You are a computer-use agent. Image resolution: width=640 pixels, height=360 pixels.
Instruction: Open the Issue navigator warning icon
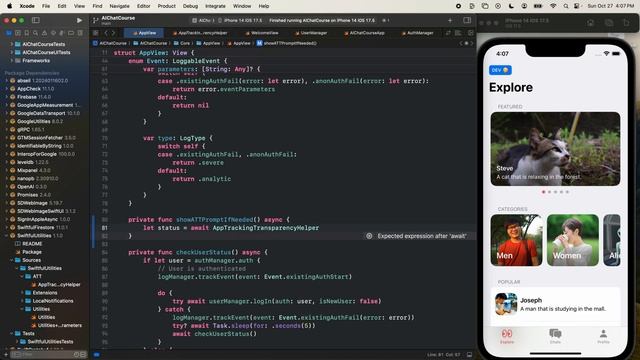(44, 33)
